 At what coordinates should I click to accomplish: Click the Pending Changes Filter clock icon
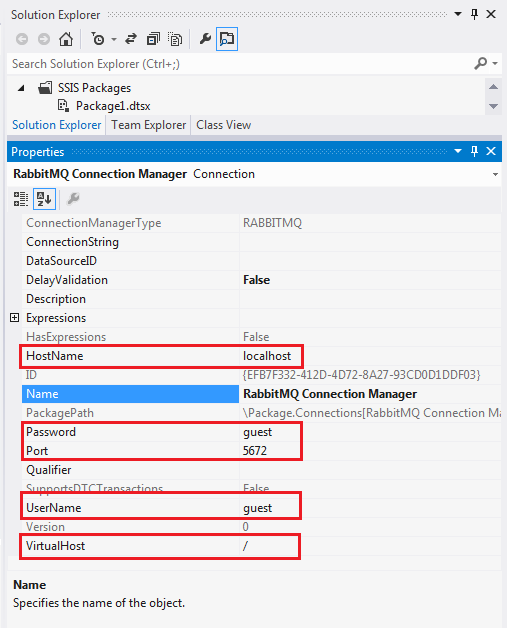[98, 39]
